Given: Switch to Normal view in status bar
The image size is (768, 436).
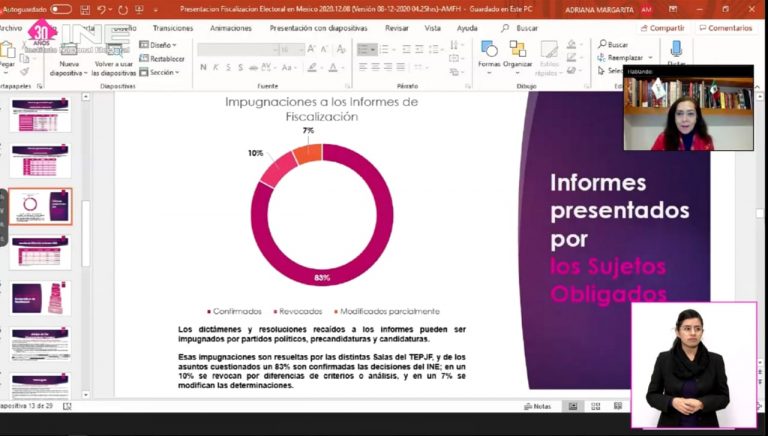Looking at the screenshot, I should 571,406.
